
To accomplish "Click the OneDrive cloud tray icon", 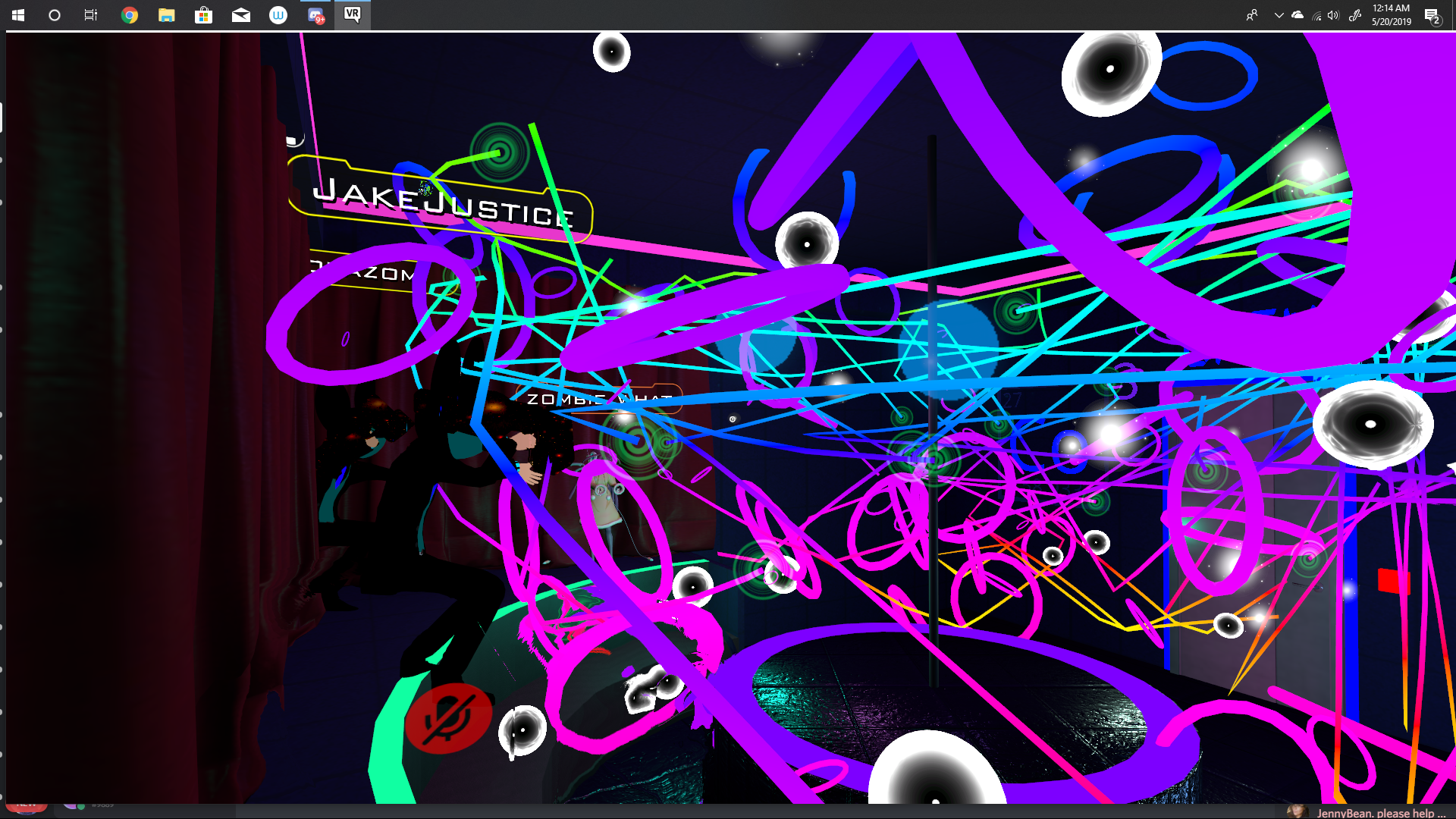I will pos(1298,15).
